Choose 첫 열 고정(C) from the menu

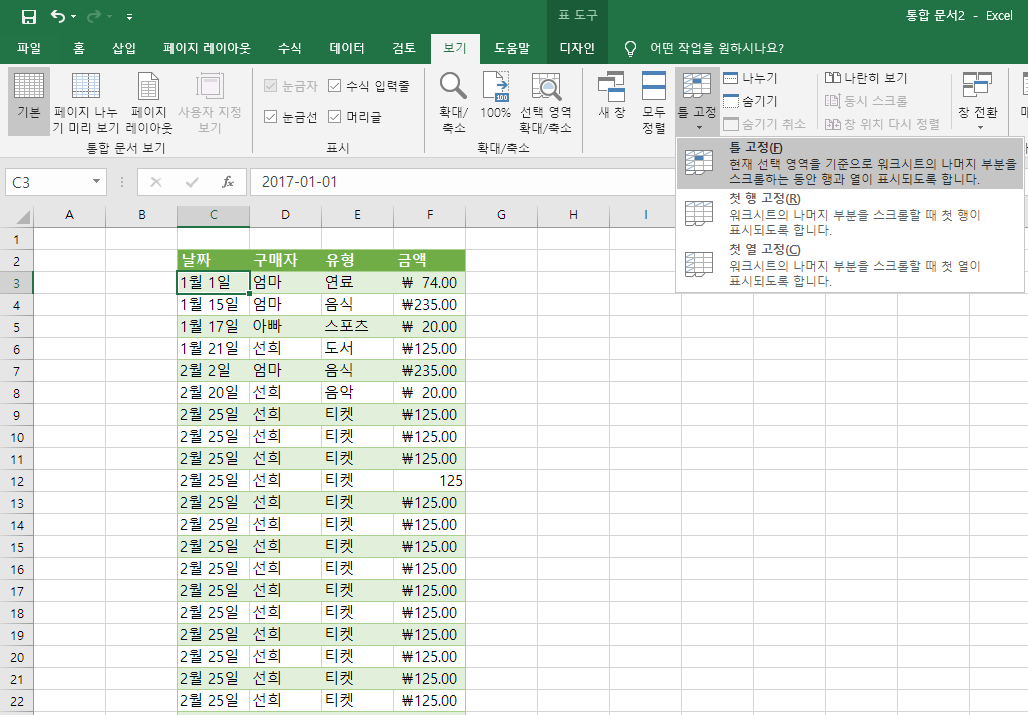point(850,265)
